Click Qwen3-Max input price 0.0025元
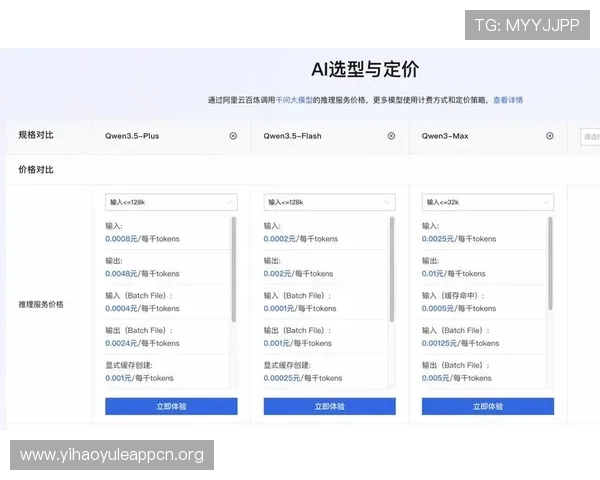The width and height of the screenshot is (600, 480). tap(438, 239)
